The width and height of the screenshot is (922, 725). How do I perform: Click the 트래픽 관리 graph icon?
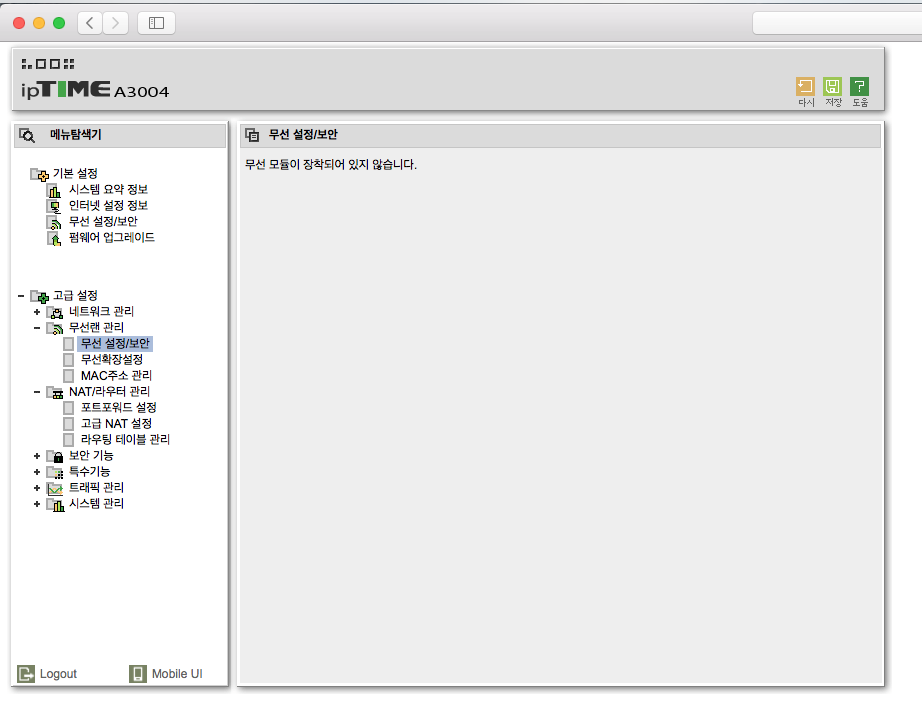pyautogui.click(x=55, y=489)
